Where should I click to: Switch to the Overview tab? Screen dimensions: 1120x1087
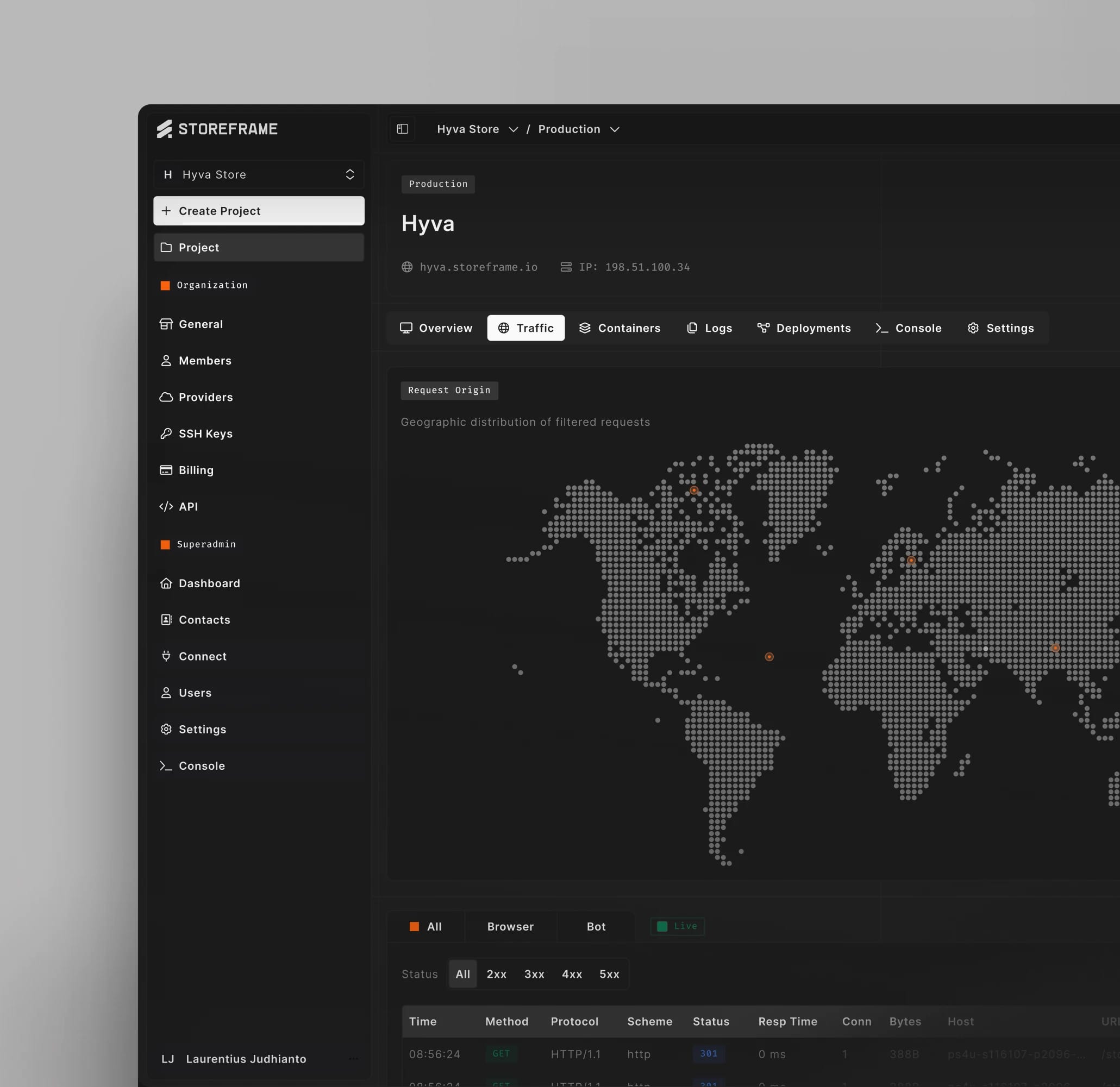pos(436,328)
